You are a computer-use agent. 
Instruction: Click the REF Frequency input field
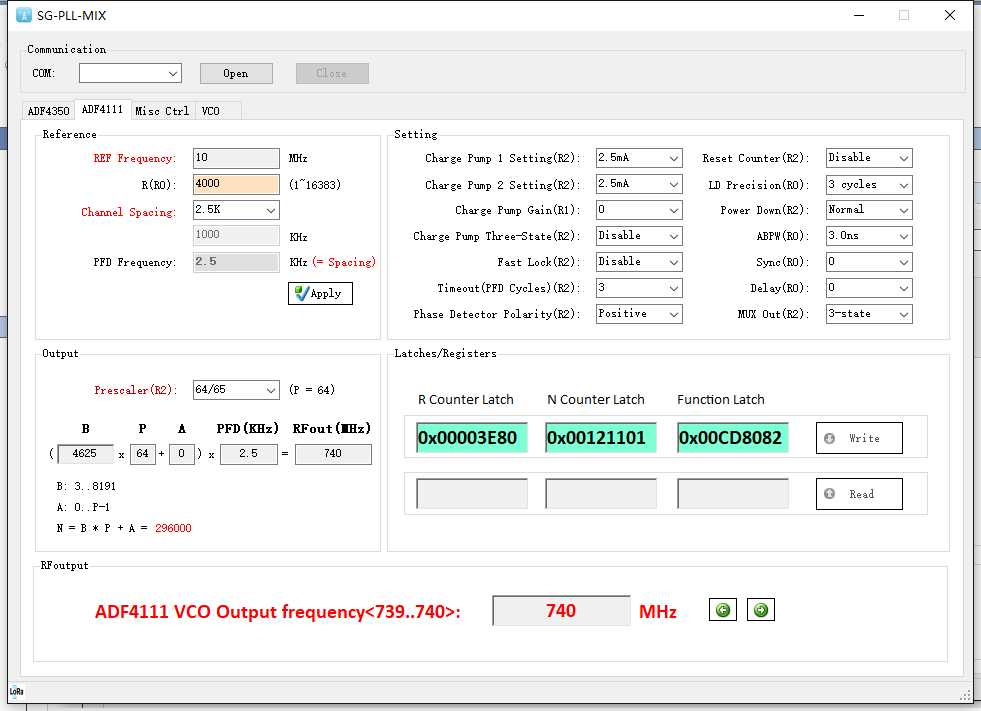236,158
